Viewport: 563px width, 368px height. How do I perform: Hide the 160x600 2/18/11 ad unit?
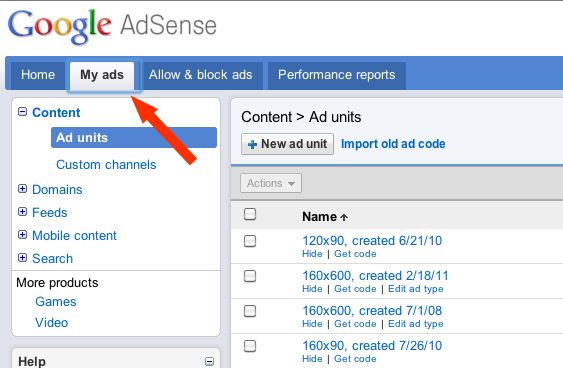tap(312, 289)
